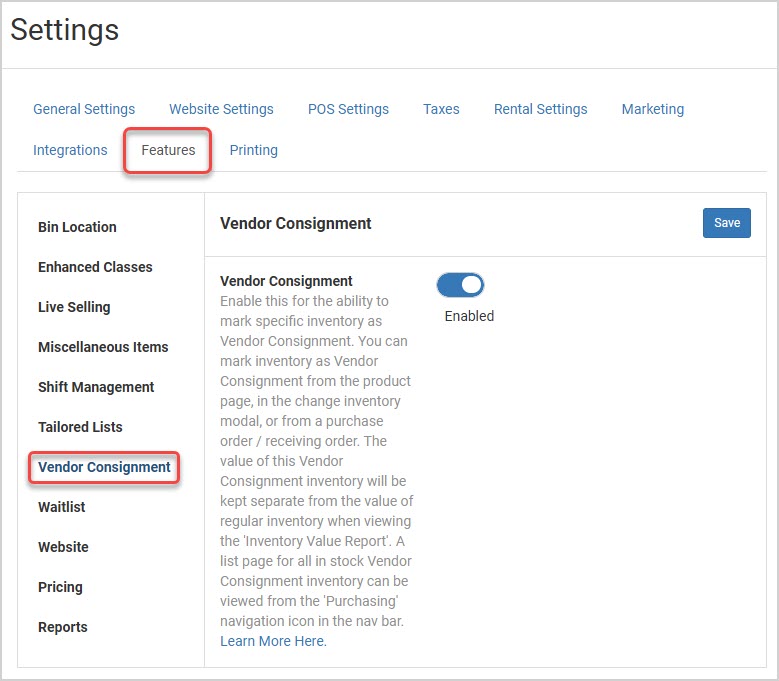Viewport: 779px width, 681px height.
Task: Select Shift Management in sidebar
Action: pos(96,387)
